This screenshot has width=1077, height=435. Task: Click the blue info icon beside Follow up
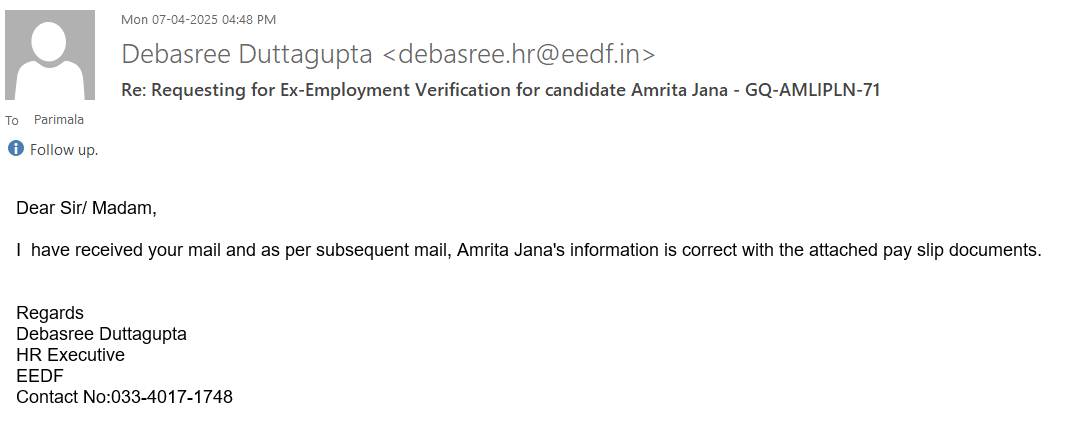click(x=15, y=149)
